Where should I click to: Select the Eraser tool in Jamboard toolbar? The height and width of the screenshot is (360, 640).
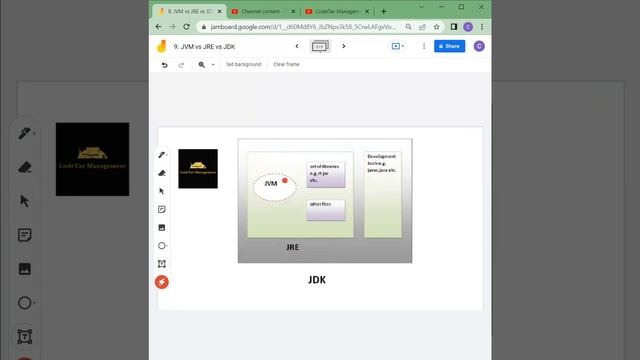click(162, 173)
